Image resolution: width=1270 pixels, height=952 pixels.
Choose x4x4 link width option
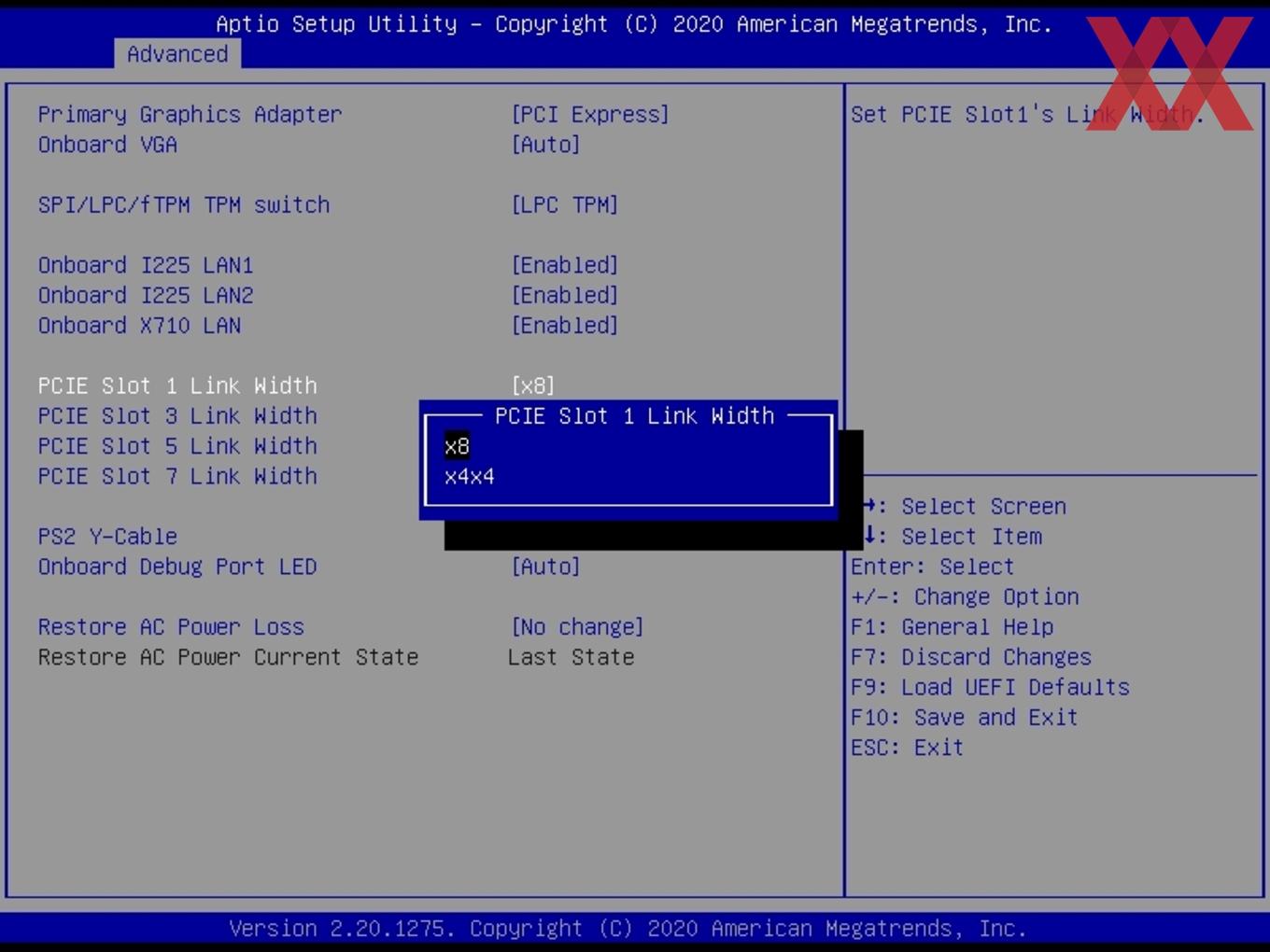pos(470,477)
